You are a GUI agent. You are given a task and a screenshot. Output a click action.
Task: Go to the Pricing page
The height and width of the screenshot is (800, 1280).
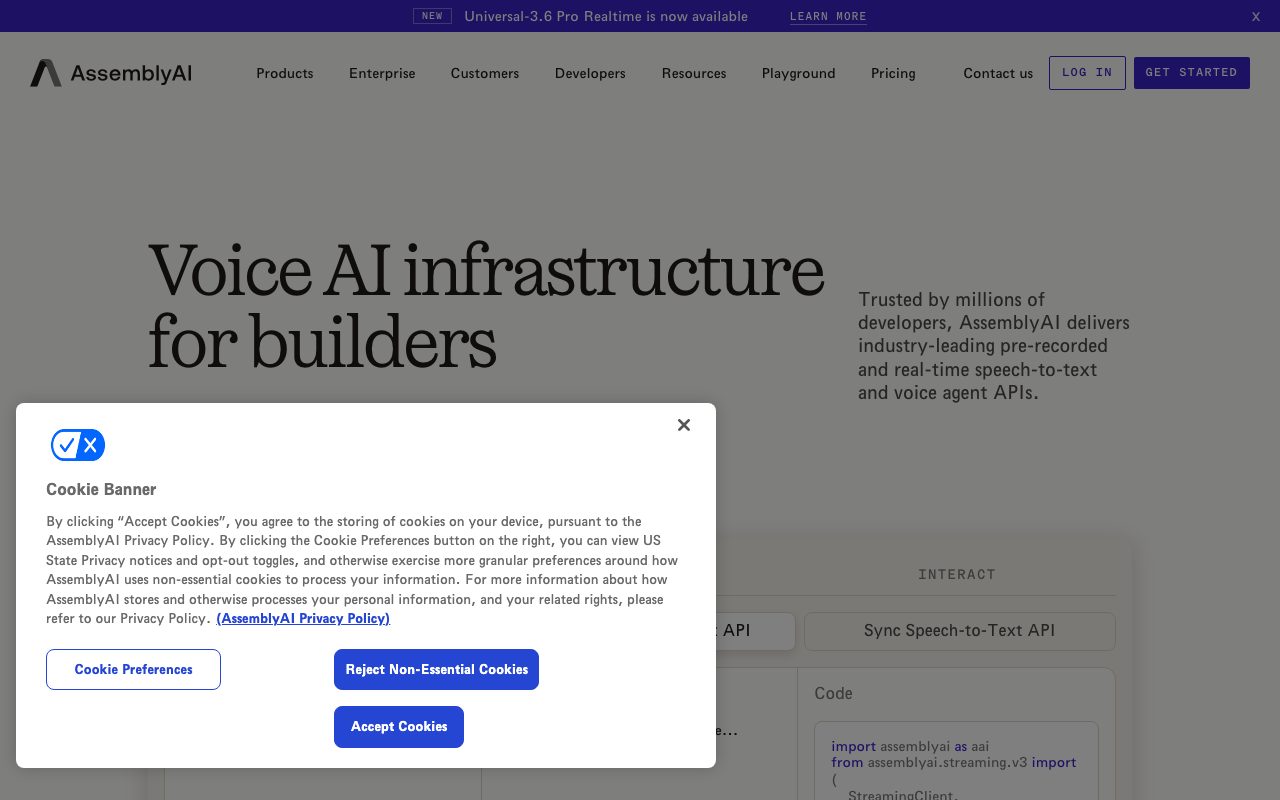[x=893, y=73]
